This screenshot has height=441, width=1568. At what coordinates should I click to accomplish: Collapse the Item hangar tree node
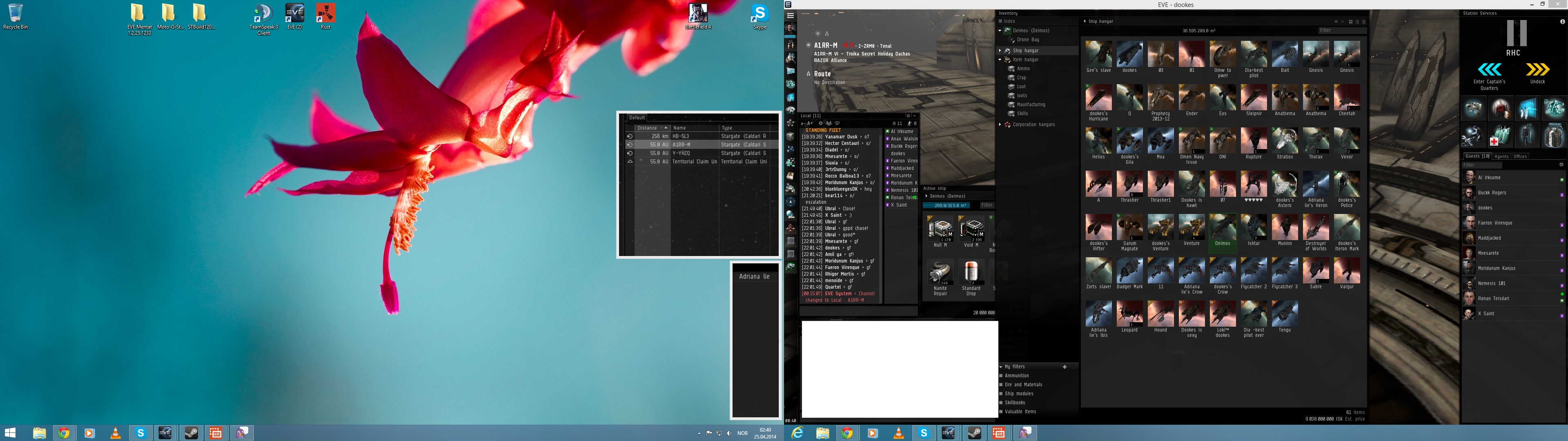(x=1000, y=60)
